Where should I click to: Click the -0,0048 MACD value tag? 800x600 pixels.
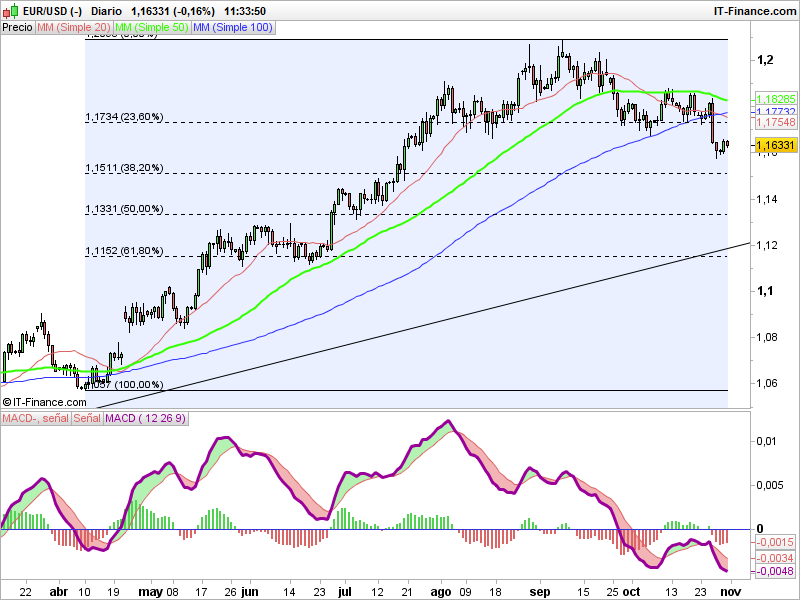point(774,571)
